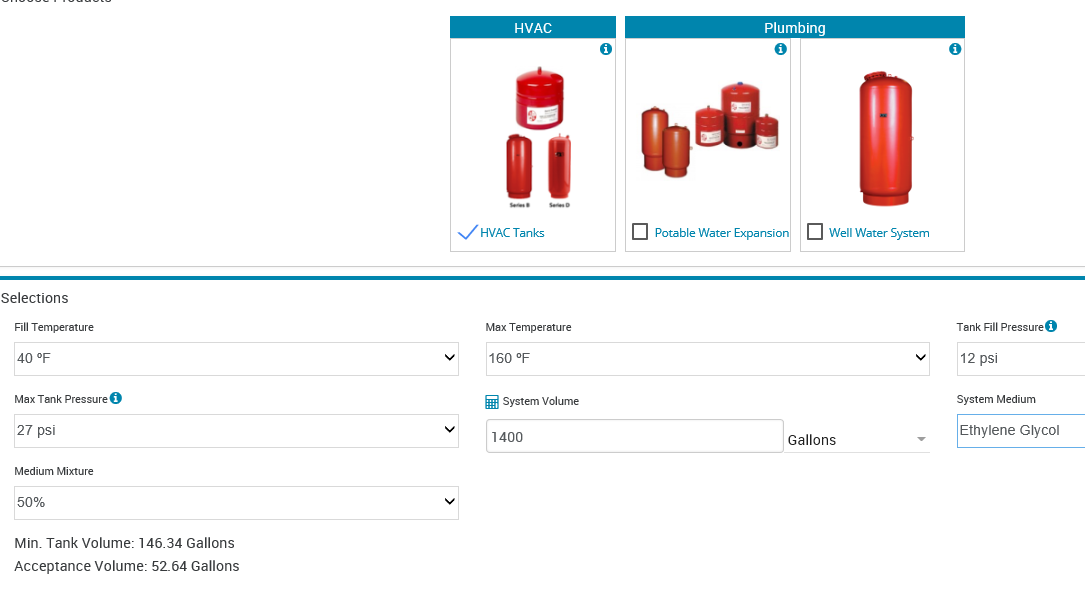The width and height of the screenshot is (1085, 589).
Task: Open the Gallons unit selector
Action: click(x=857, y=440)
